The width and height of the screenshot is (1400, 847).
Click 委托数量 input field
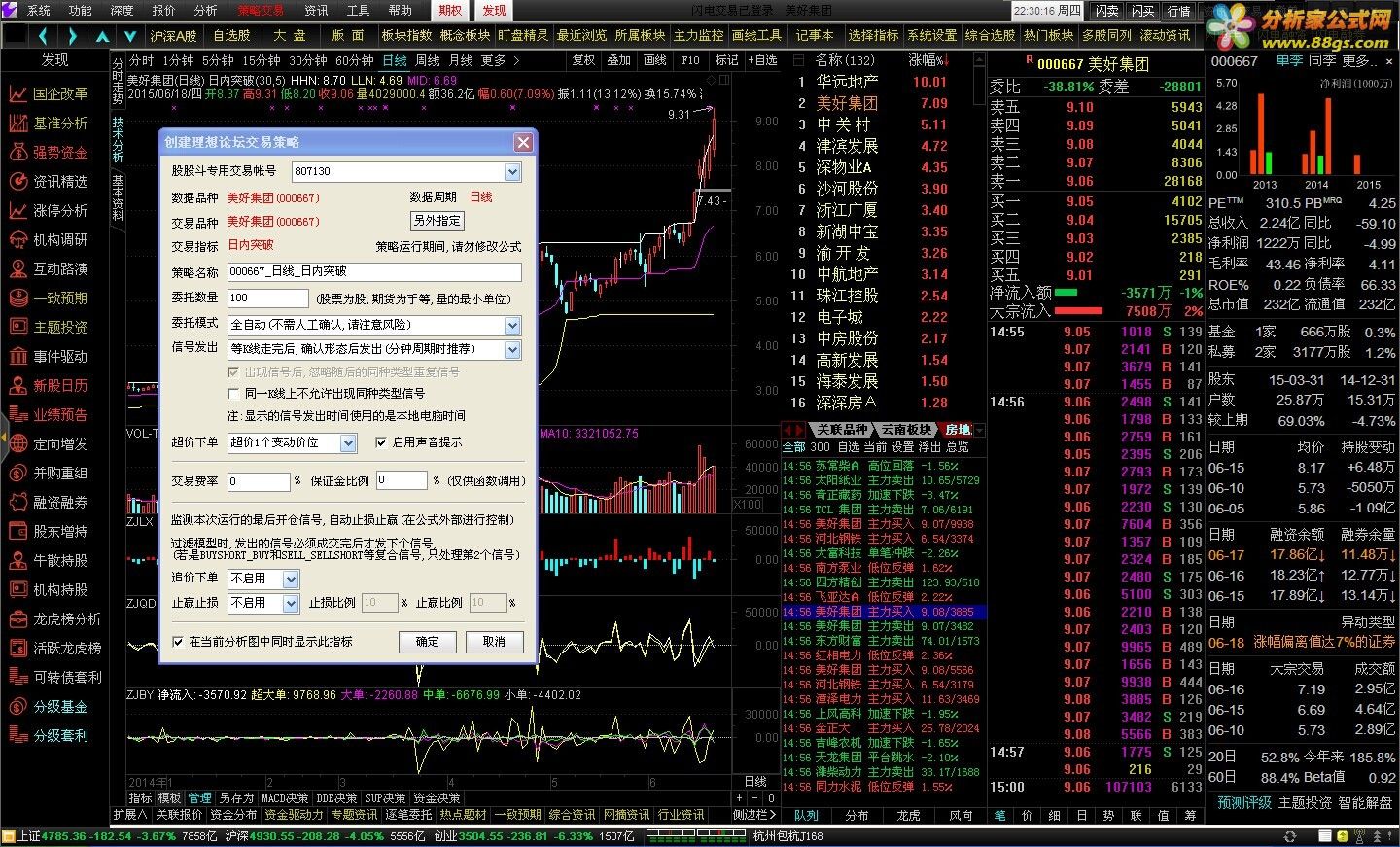point(267,299)
